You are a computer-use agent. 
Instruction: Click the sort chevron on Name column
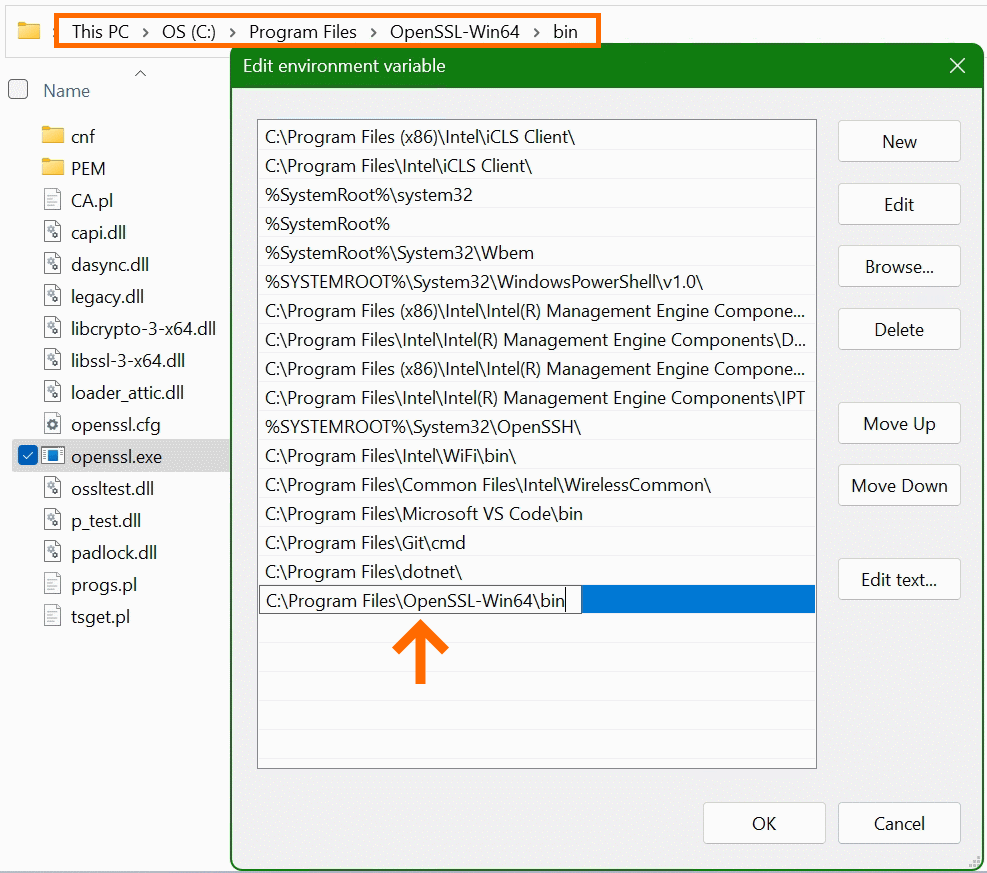tap(140, 72)
